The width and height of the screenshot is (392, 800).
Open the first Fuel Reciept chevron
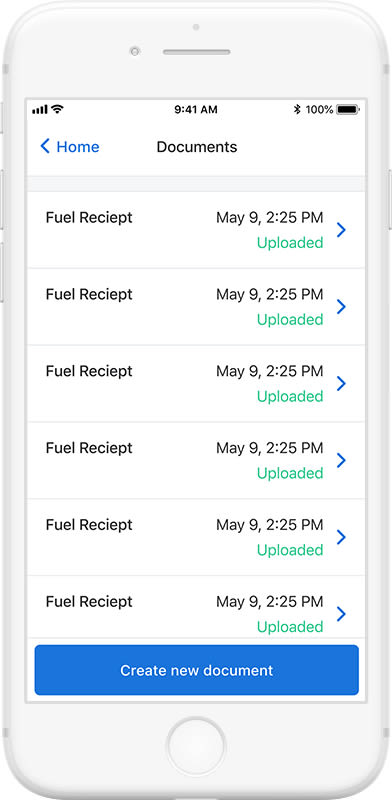[x=341, y=230]
